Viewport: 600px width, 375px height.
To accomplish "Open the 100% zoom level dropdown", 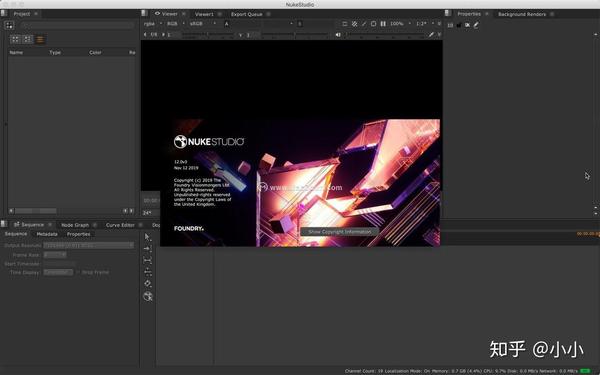I will coord(400,24).
